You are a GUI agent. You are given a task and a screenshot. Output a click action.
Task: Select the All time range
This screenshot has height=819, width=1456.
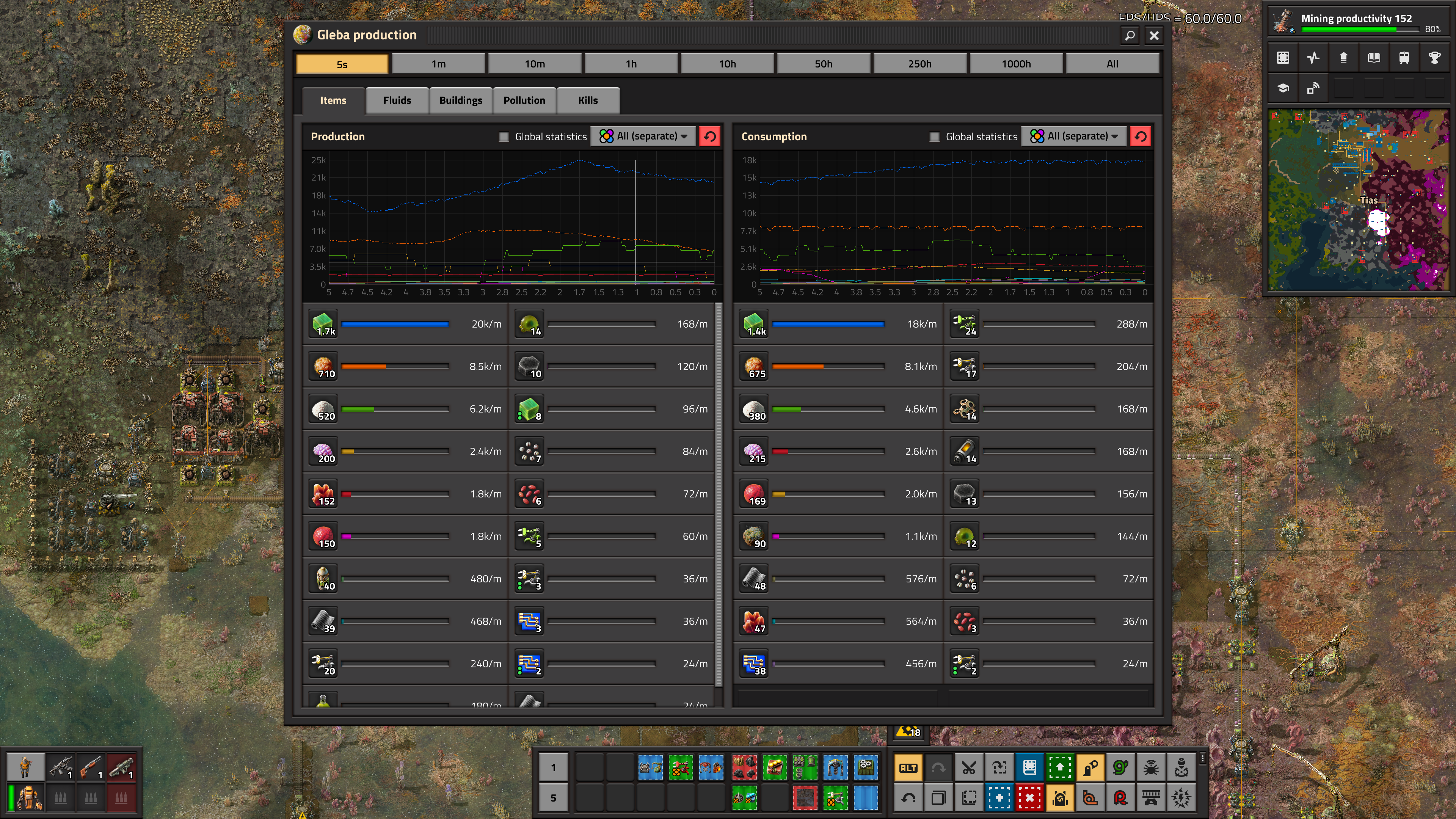(x=1112, y=64)
